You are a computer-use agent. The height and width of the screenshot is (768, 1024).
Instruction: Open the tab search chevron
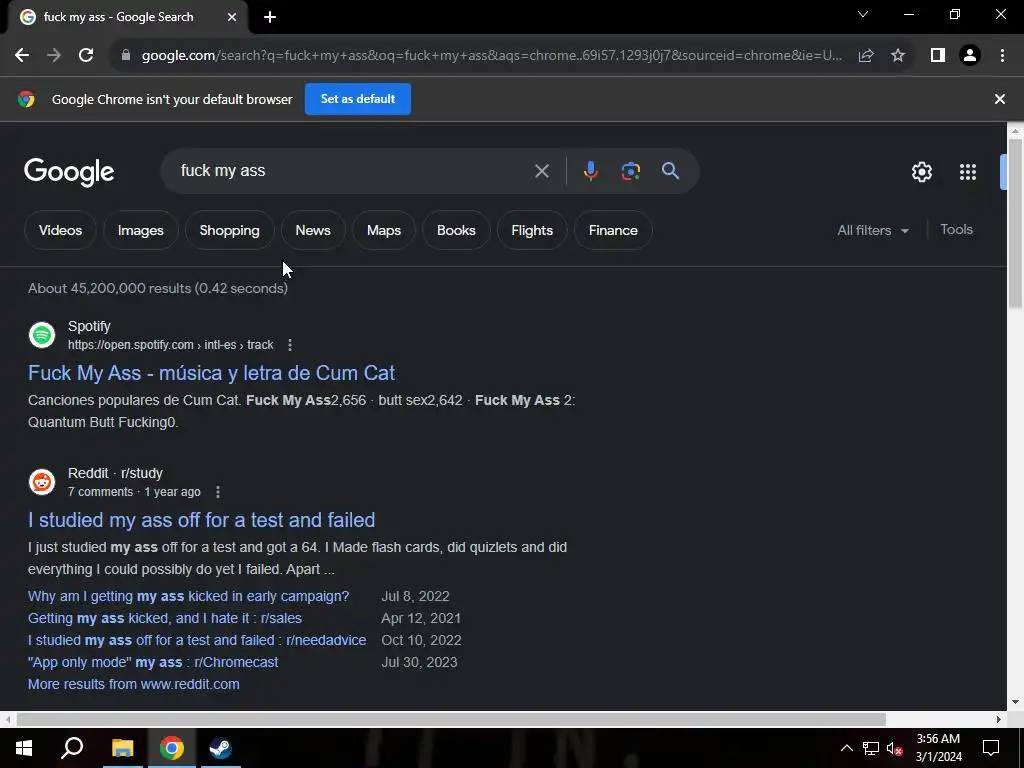(x=863, y=14)
